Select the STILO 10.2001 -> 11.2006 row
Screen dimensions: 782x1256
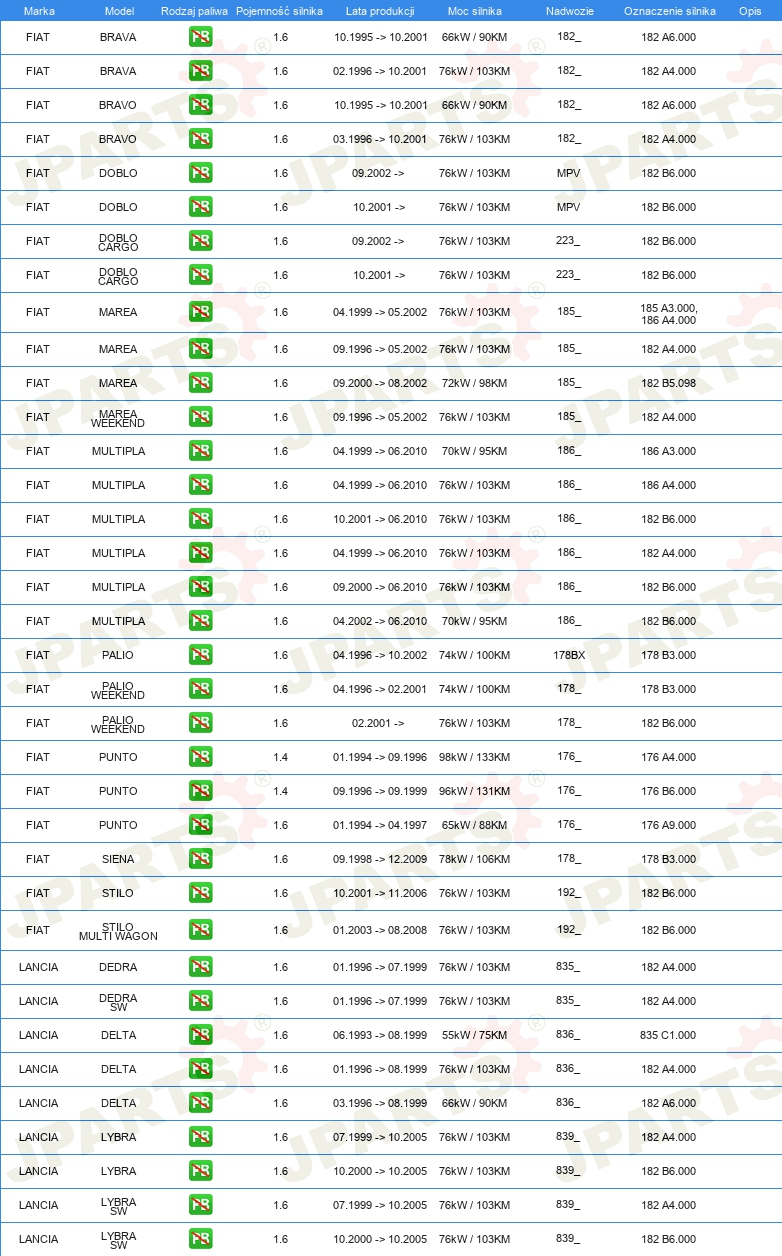(391, 893)
